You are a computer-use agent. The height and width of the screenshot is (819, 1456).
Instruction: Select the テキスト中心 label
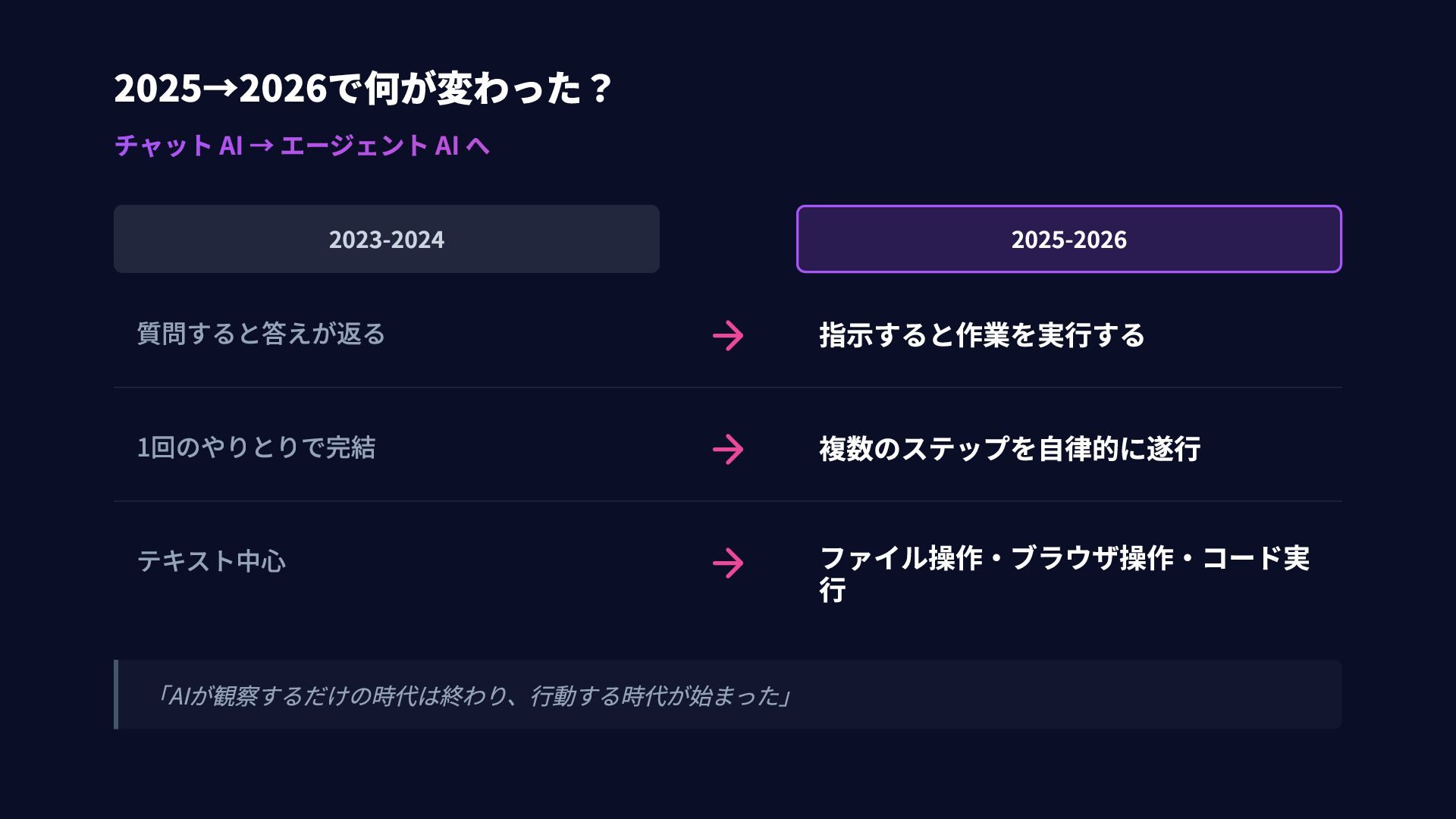211,561
